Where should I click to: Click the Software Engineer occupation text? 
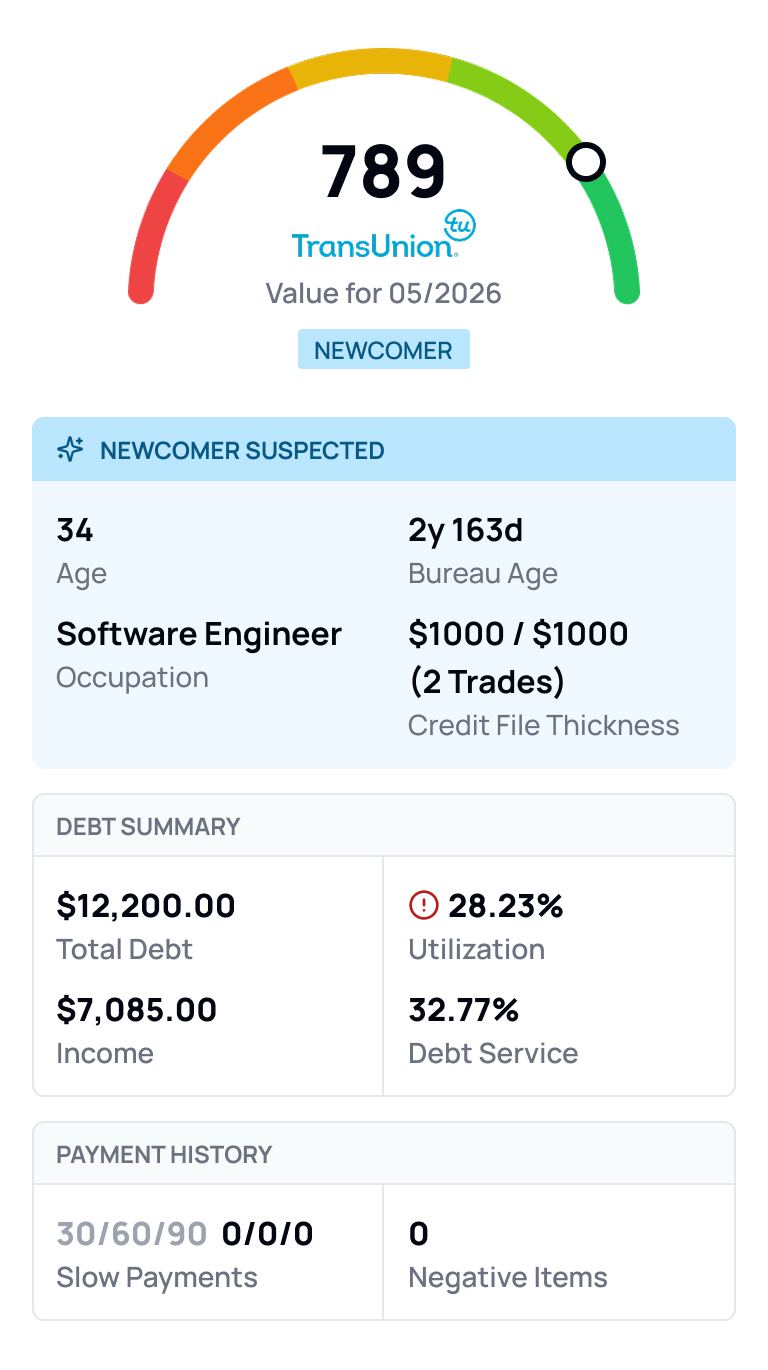pyautogui.click(x=199, y=634)
